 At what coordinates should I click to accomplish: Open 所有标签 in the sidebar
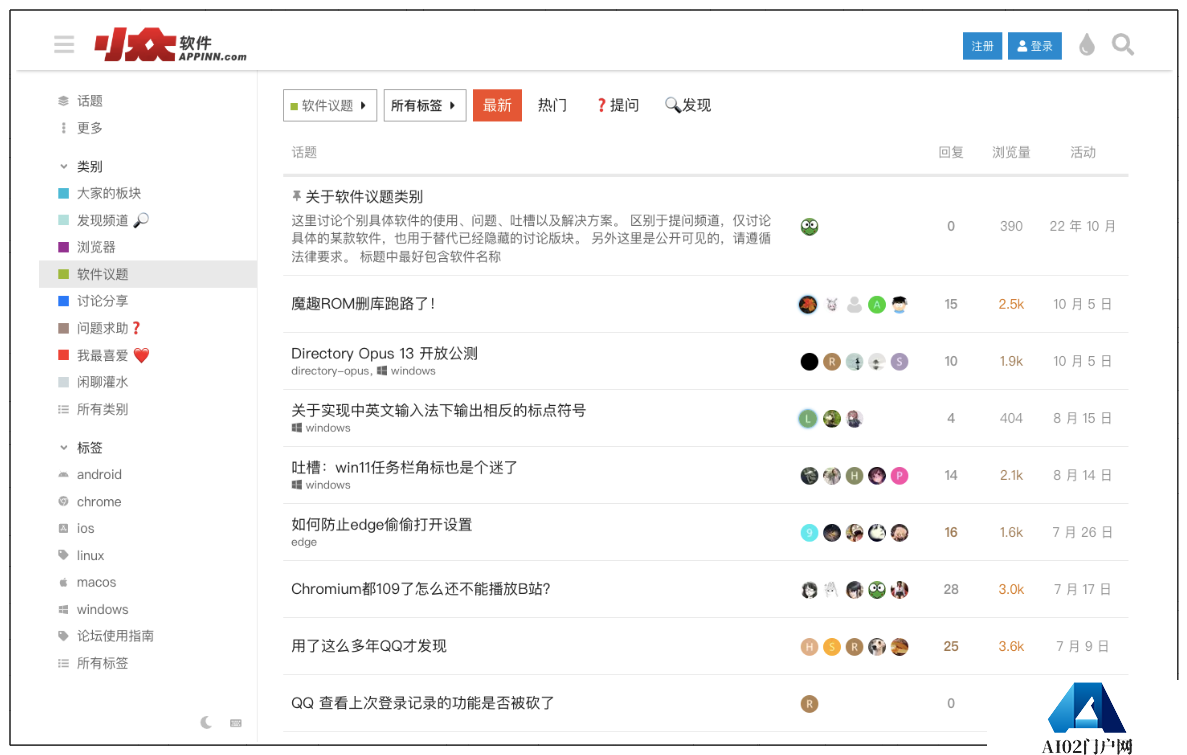(x=102, y=663)
